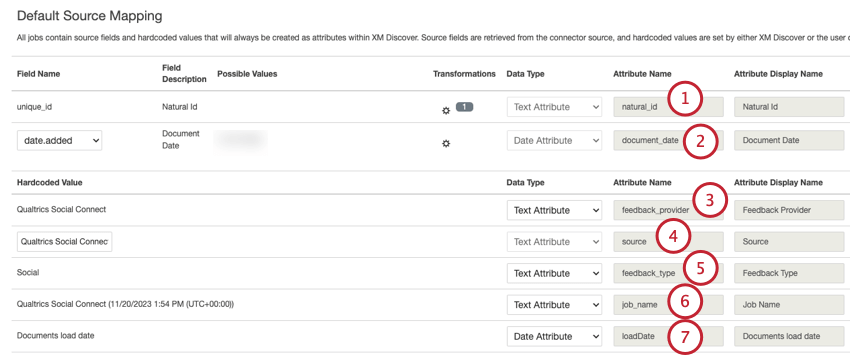This screenshot has height=360, width=850.
Task: Open the date.added field name dropdown
Action: pos(59,140)
